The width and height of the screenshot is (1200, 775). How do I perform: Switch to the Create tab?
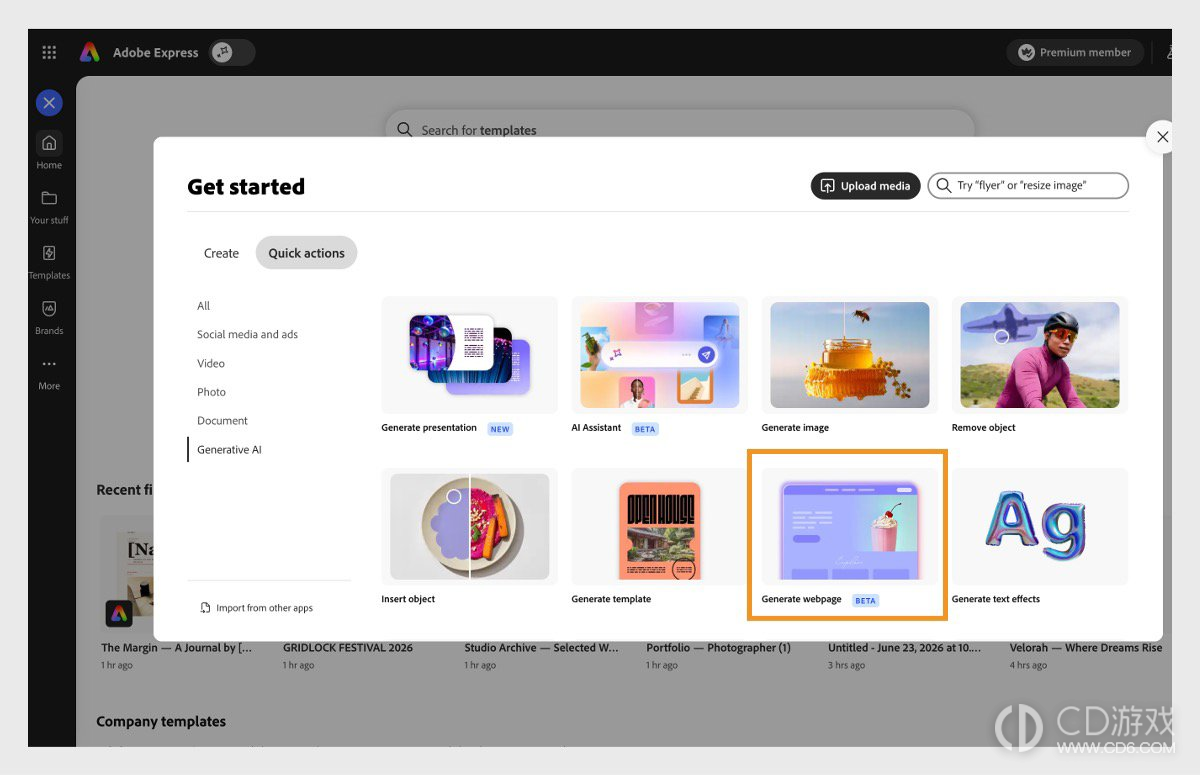click(221, 253)
